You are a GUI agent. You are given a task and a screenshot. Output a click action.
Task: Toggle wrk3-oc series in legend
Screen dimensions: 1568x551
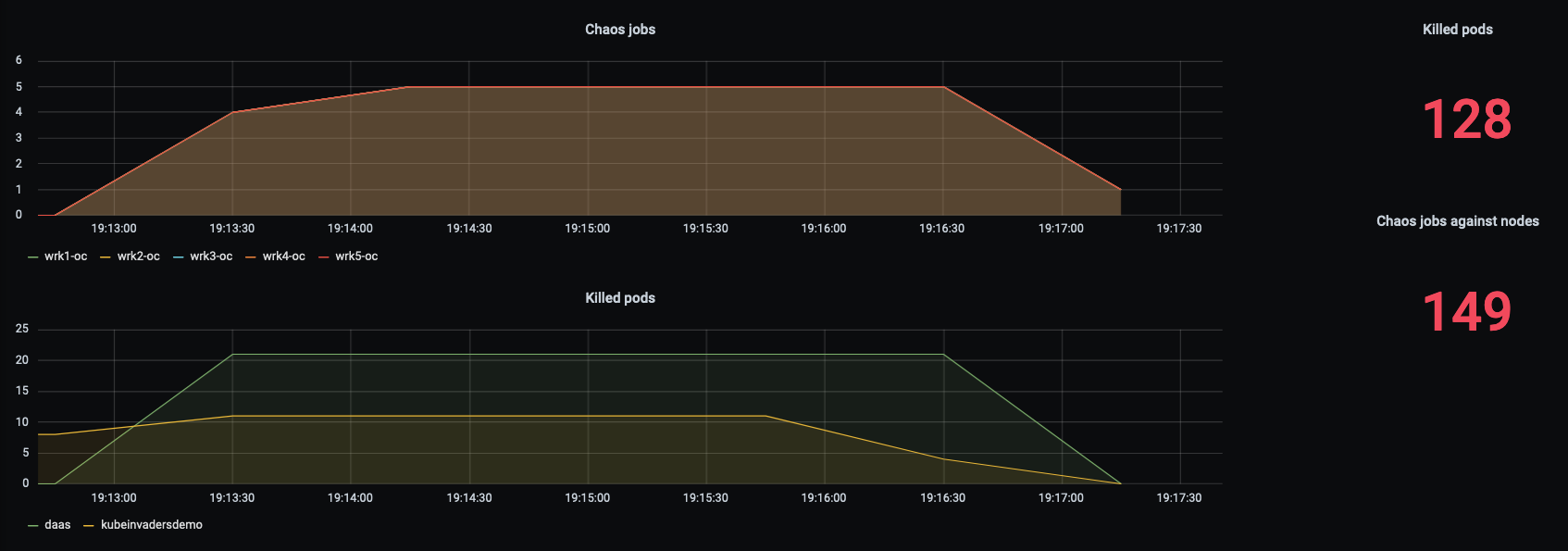click(x=211, y=257)
